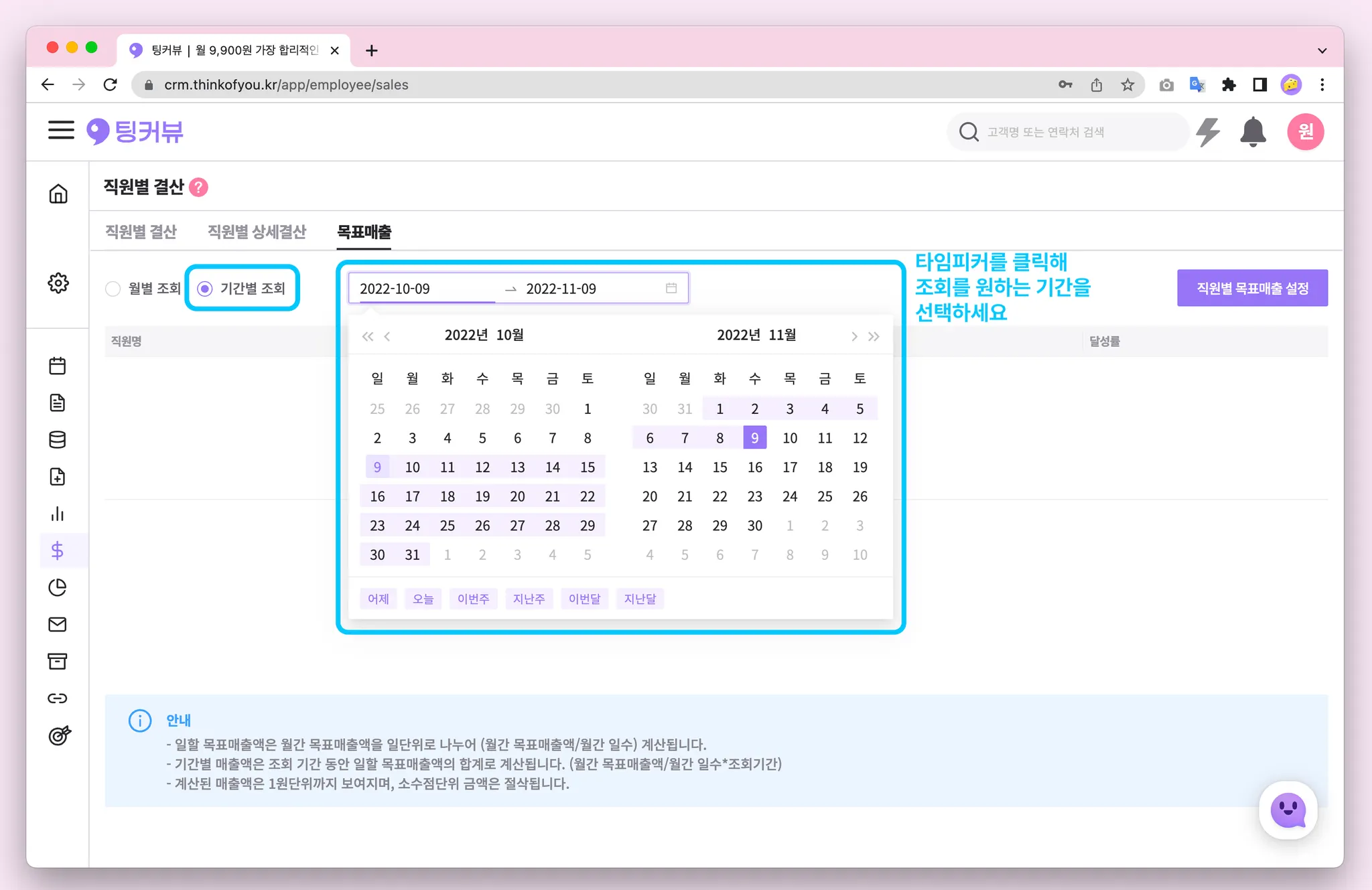Select the 기간별 조회 radio button
The height and width of the screenshot is (890, 1372).
pos(205,289)
